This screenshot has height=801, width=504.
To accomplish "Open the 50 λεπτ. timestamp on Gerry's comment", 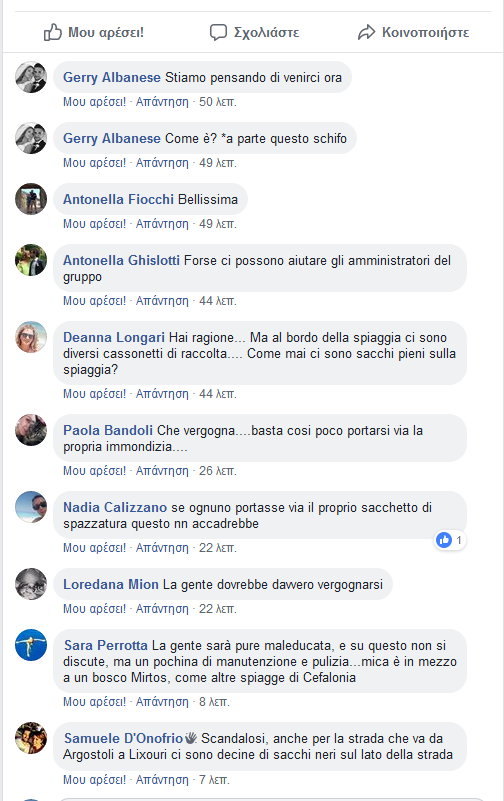I will coord(218,102).
